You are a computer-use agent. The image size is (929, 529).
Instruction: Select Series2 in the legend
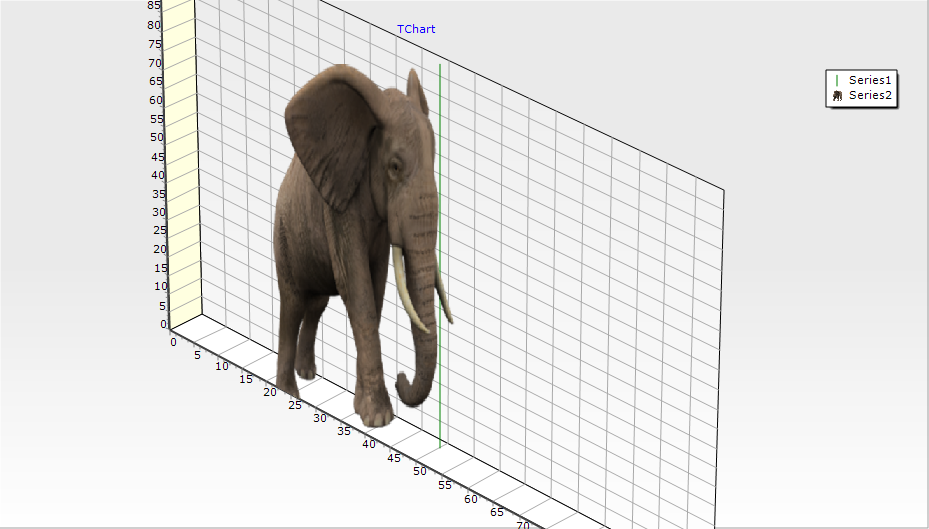[870, 95]
